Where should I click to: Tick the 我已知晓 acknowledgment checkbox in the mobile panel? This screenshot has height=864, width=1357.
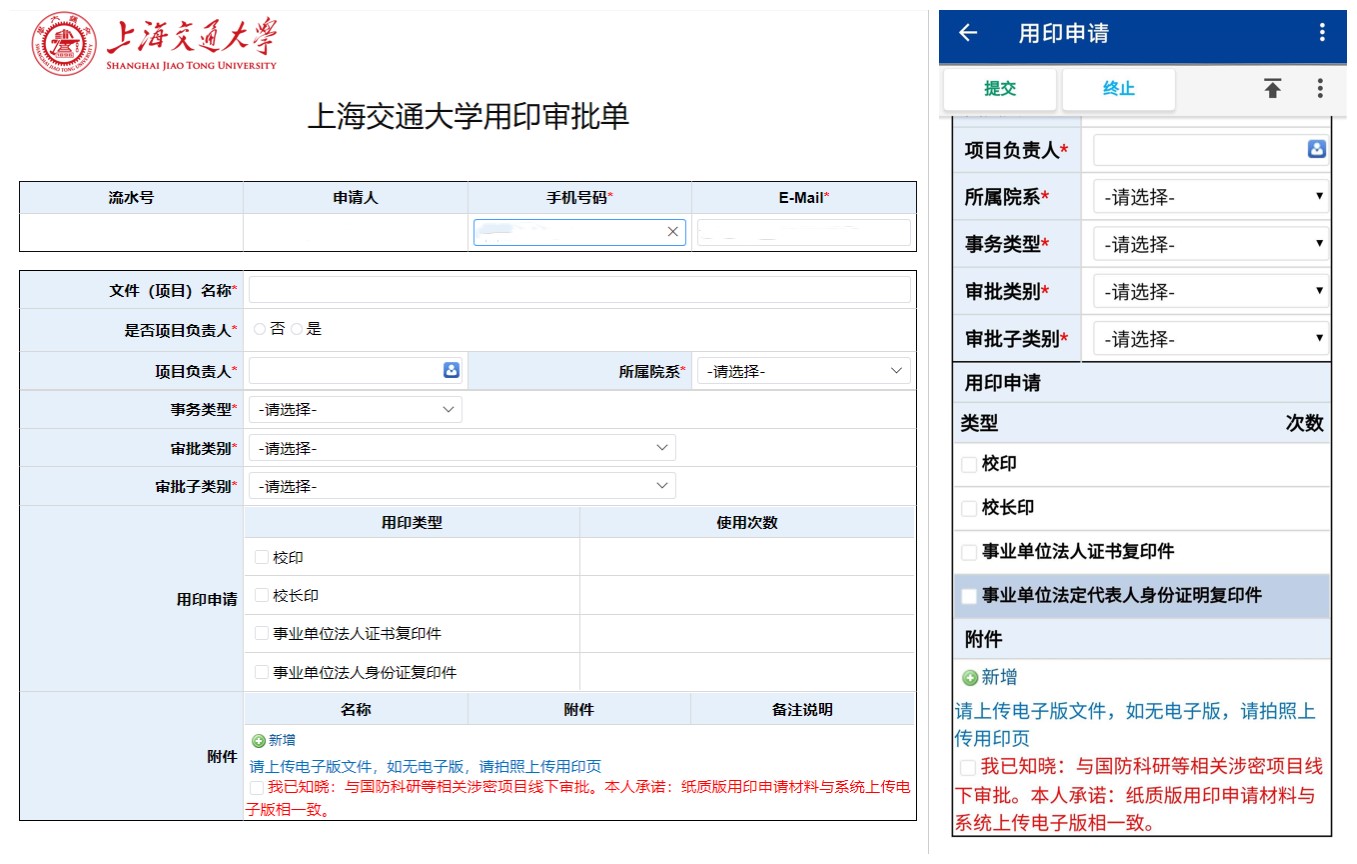tap(968, 768)
